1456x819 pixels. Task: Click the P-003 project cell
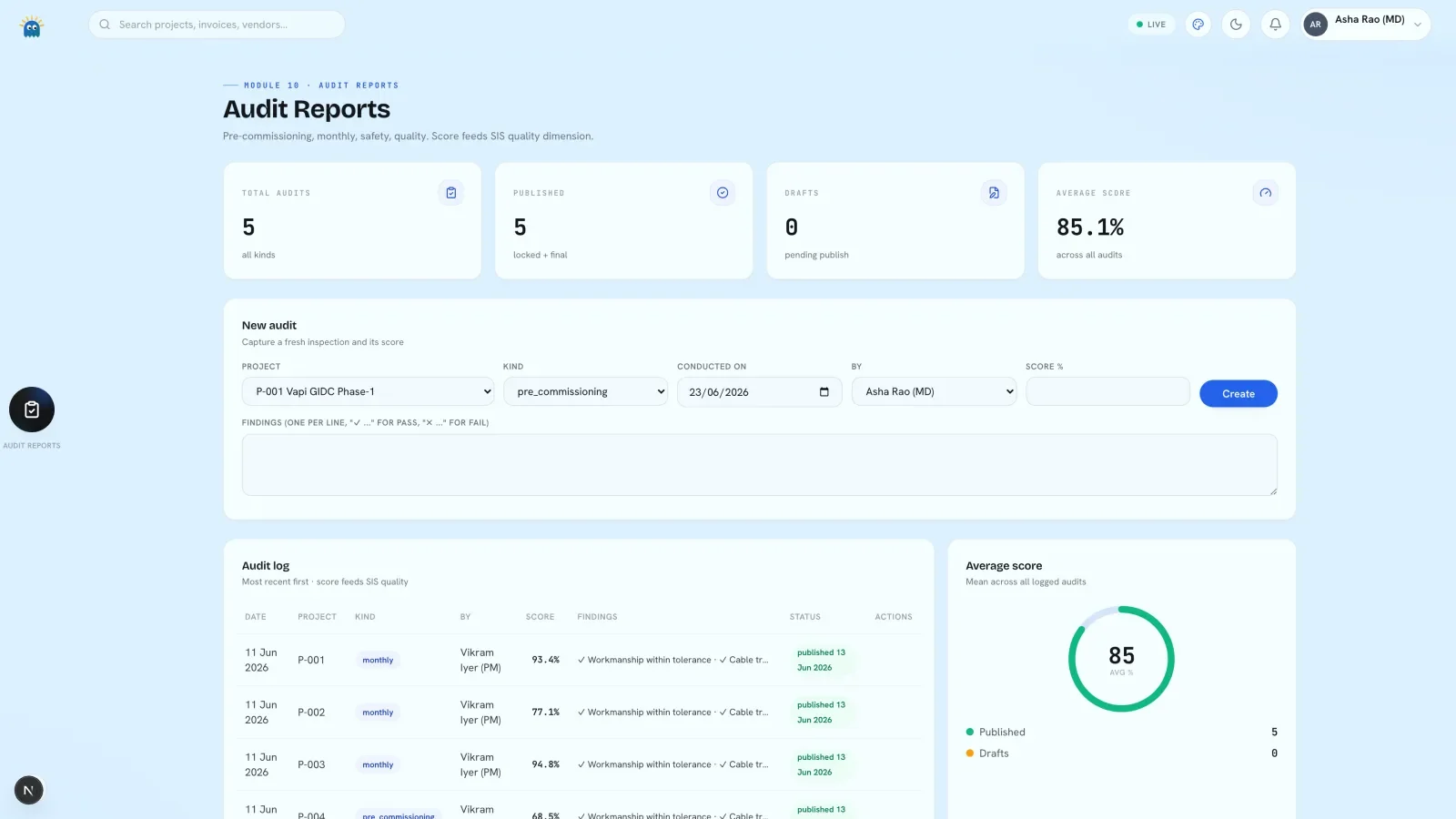point(311,765)
